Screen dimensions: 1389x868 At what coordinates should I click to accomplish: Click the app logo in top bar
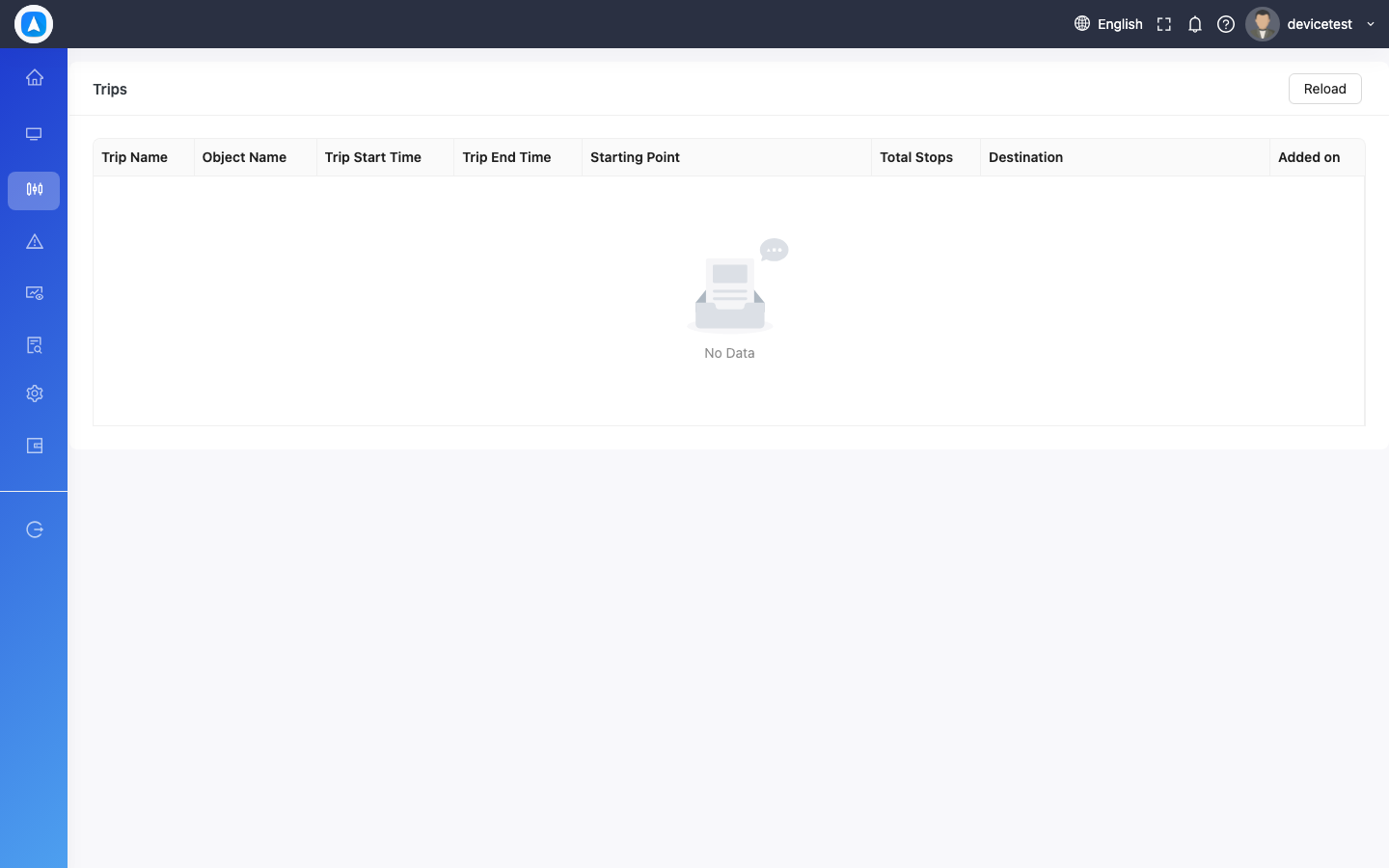tap(34, 24)
